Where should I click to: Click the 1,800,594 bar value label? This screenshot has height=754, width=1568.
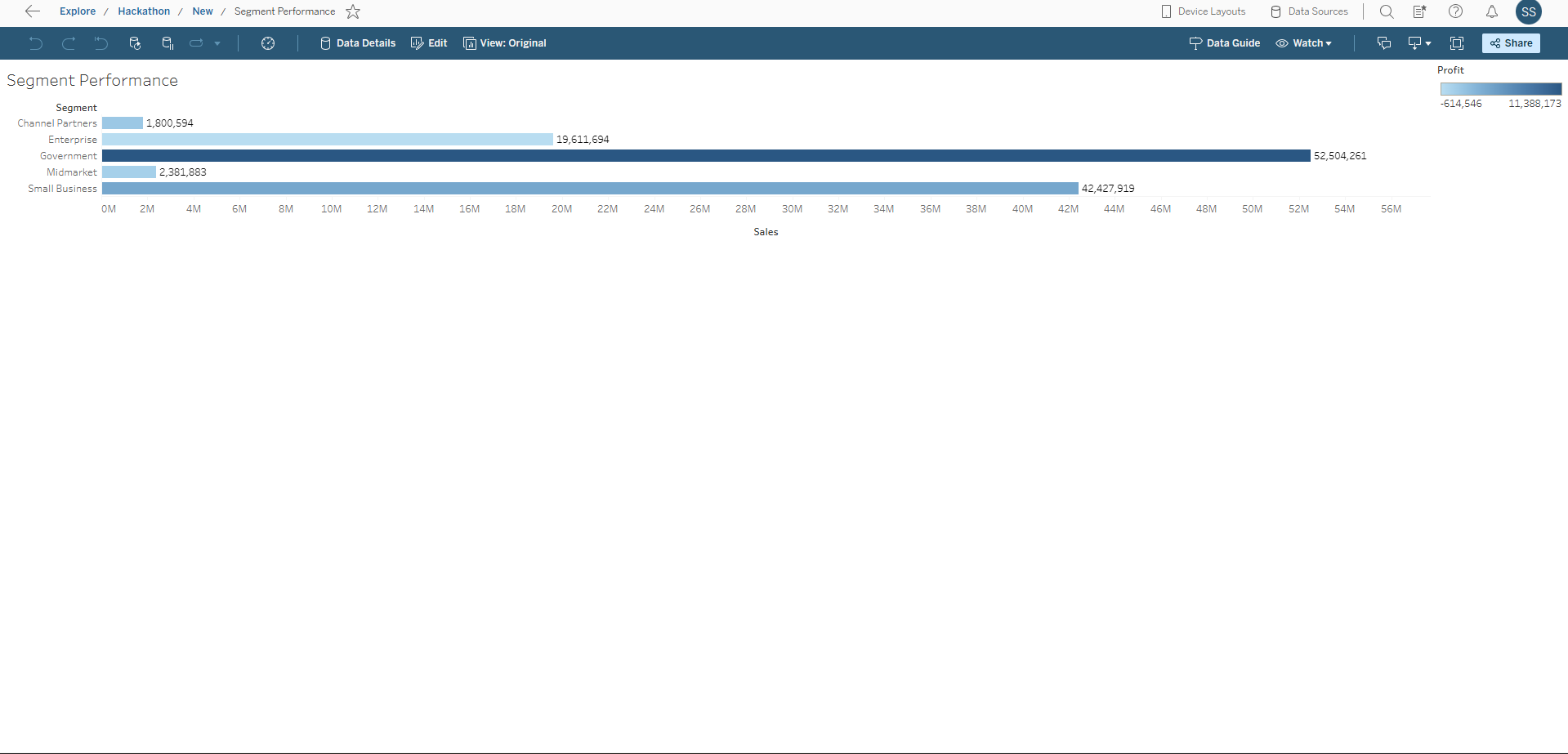pyautogui.click(x=170, y=123)
